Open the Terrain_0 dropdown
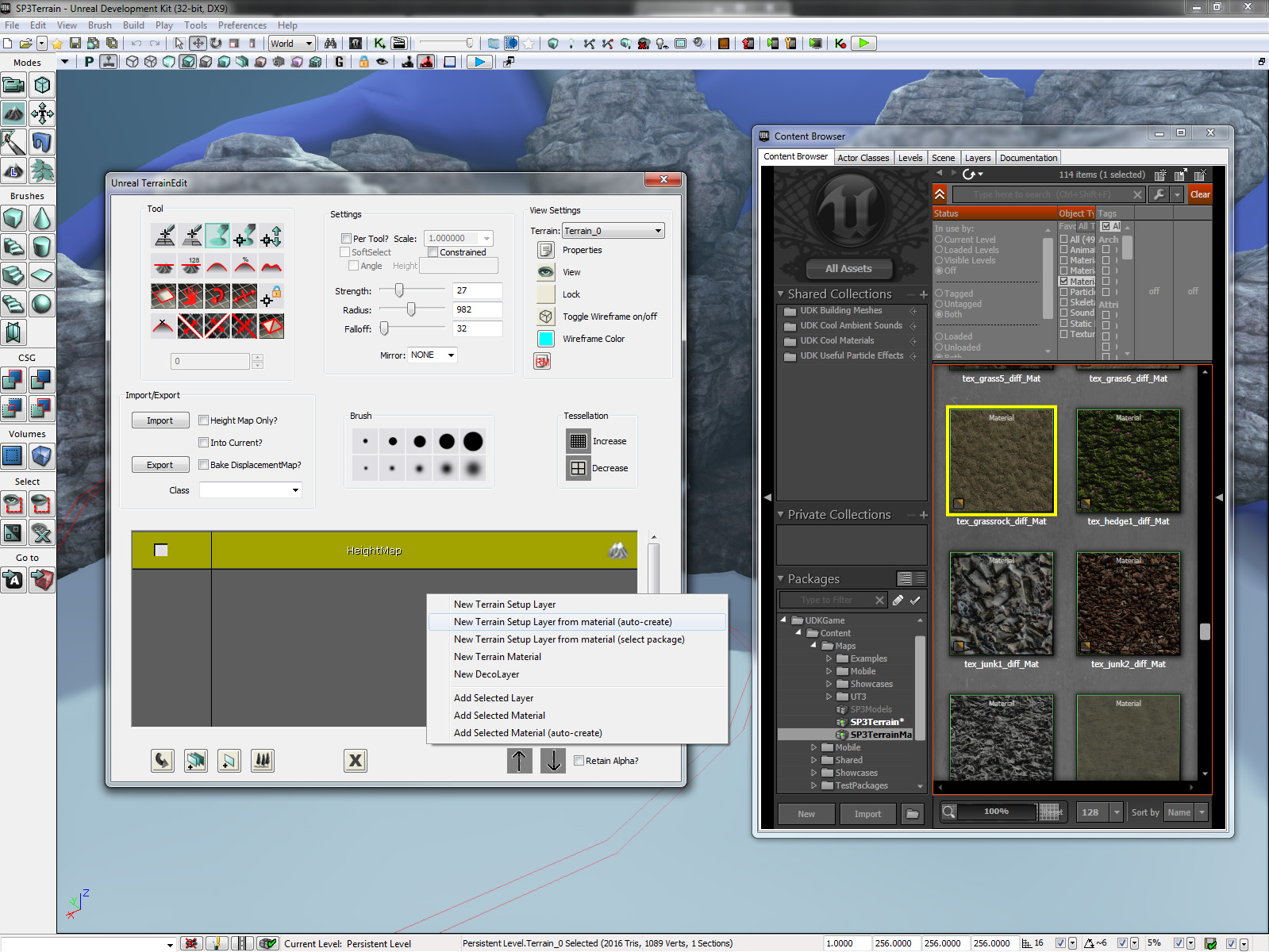The image size is (1269, 952). point(613,231)
